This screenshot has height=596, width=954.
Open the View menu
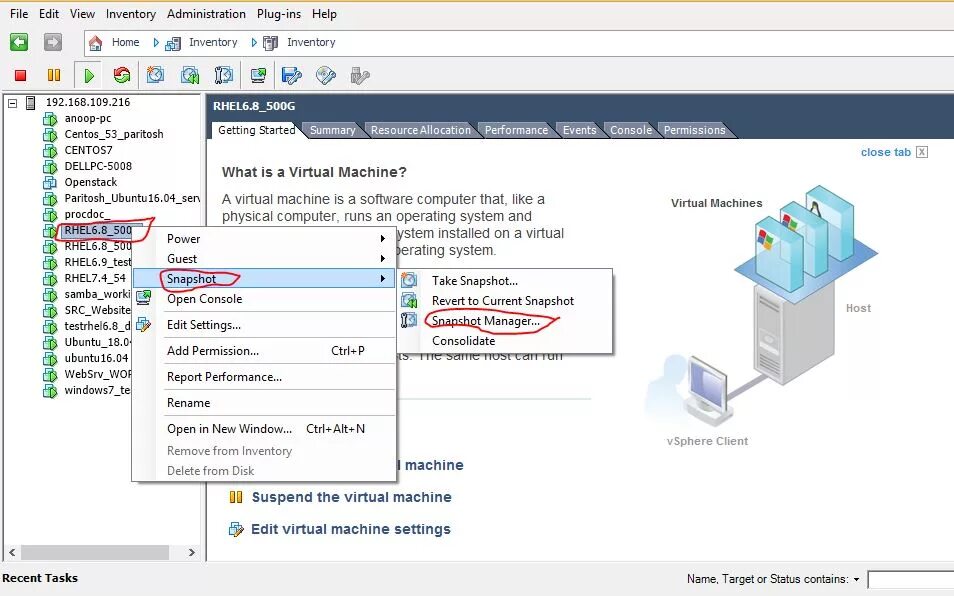tap(82, 13)
